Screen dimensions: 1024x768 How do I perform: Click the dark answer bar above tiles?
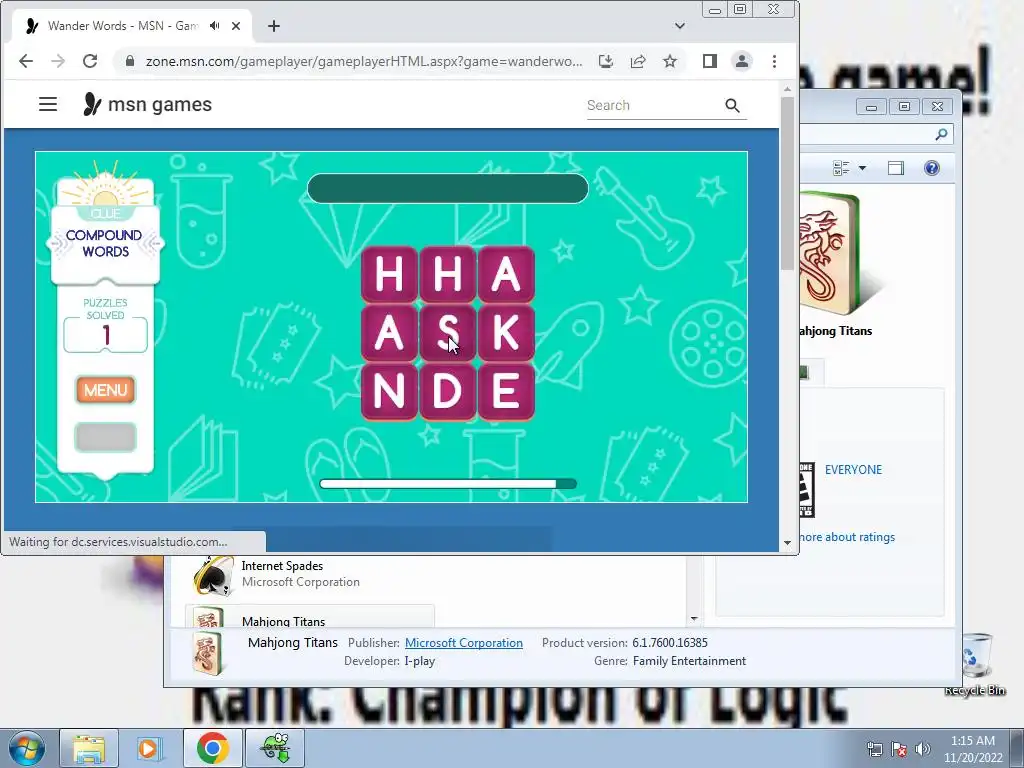[x=448, y=189]
